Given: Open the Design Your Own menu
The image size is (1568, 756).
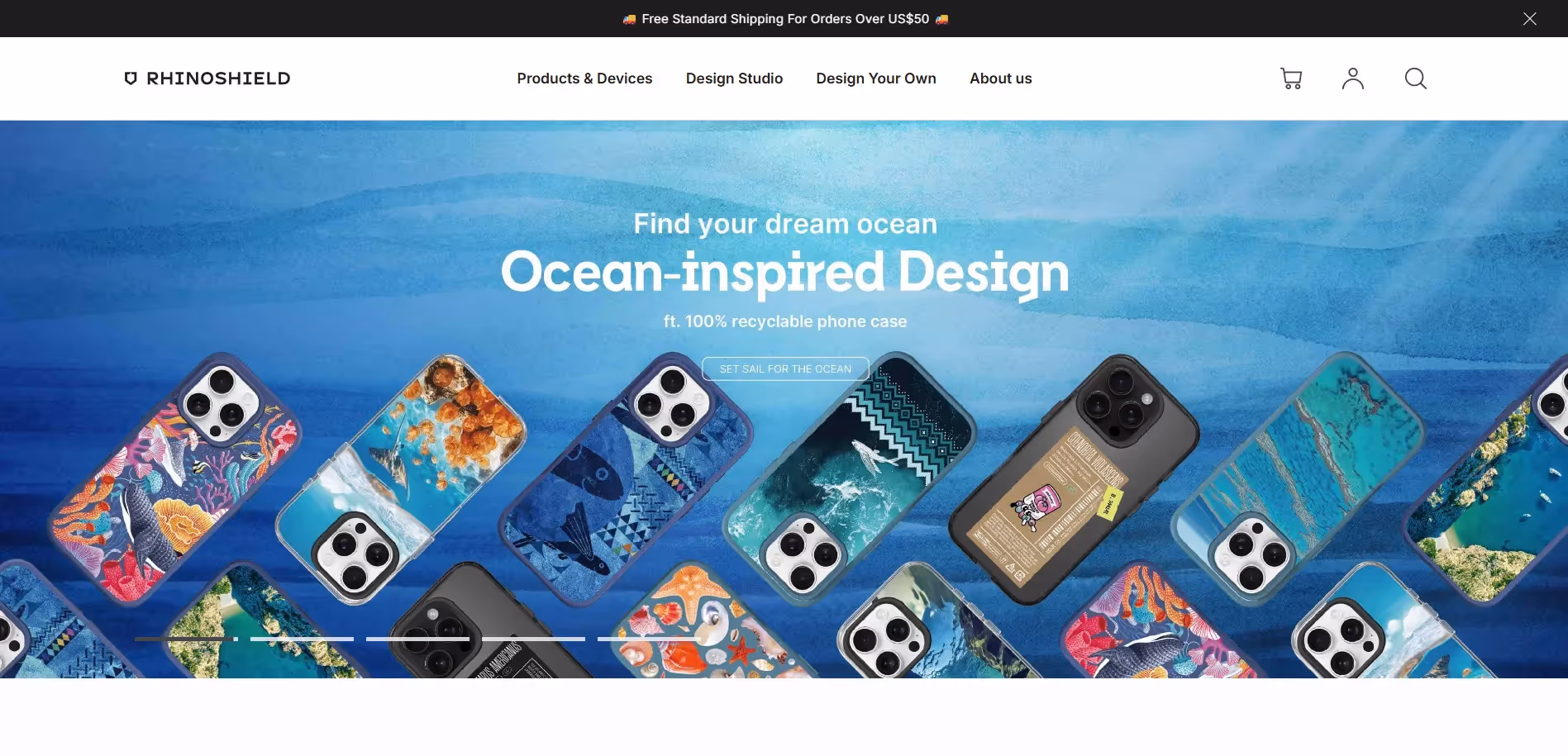Looking at the screenshot, I should [x=876, y=78].
